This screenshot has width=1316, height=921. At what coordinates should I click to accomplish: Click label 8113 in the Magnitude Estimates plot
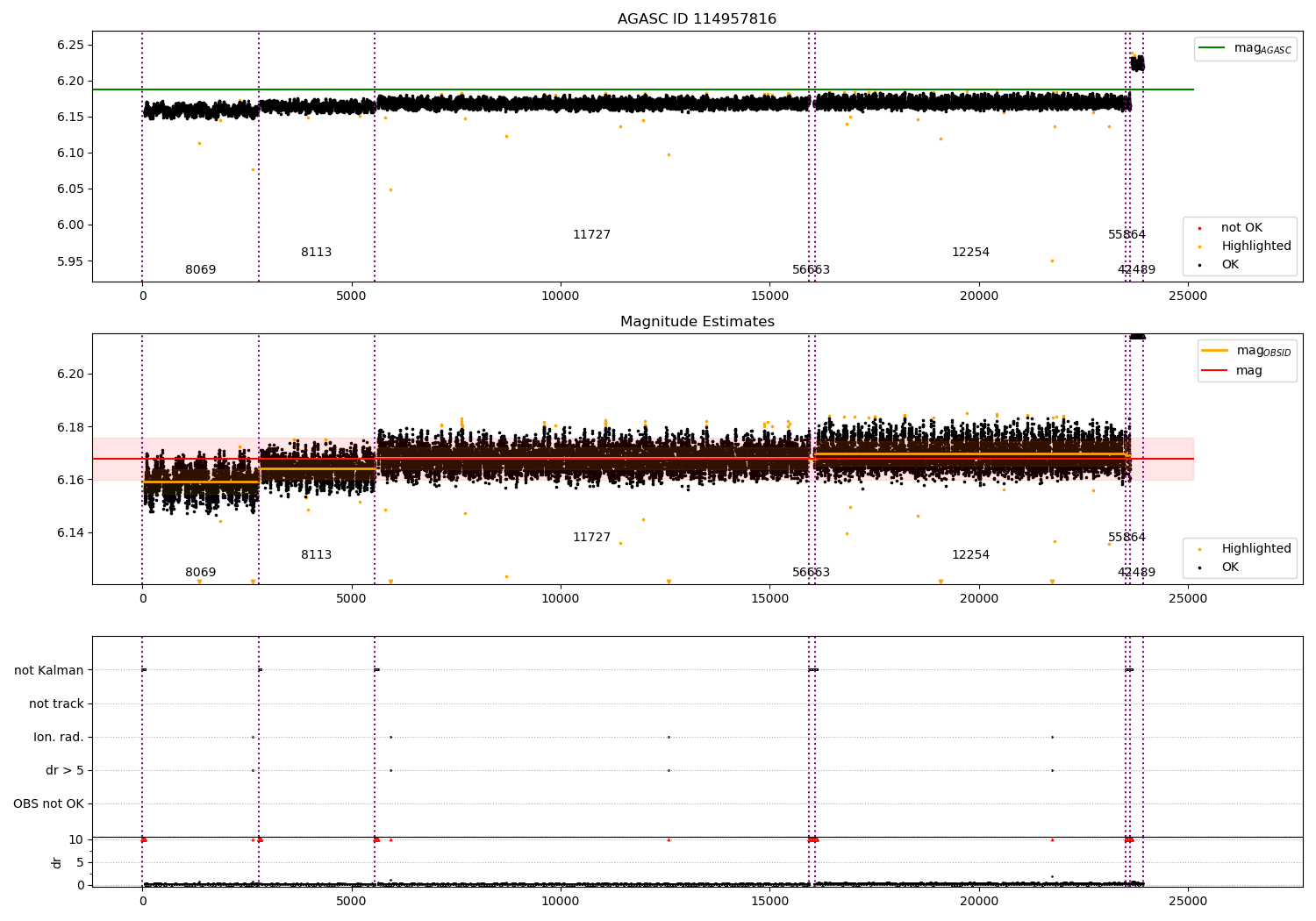point(316,555)
